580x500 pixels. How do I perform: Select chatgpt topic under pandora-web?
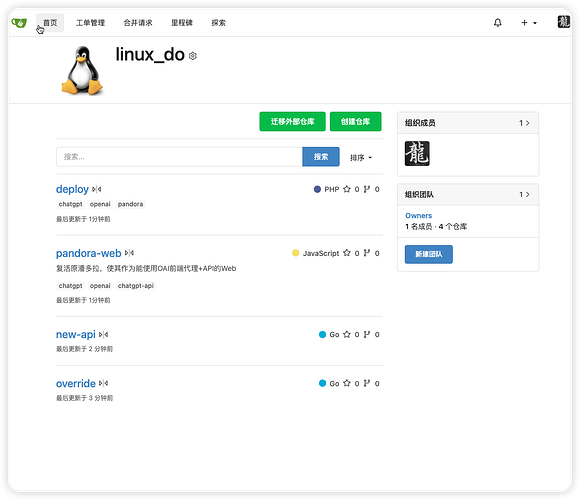click(71, 286)
